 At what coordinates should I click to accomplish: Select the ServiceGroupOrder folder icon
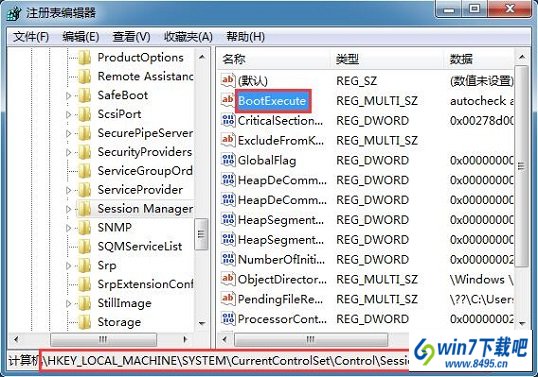pyautogui.click(x=84, y=171)
